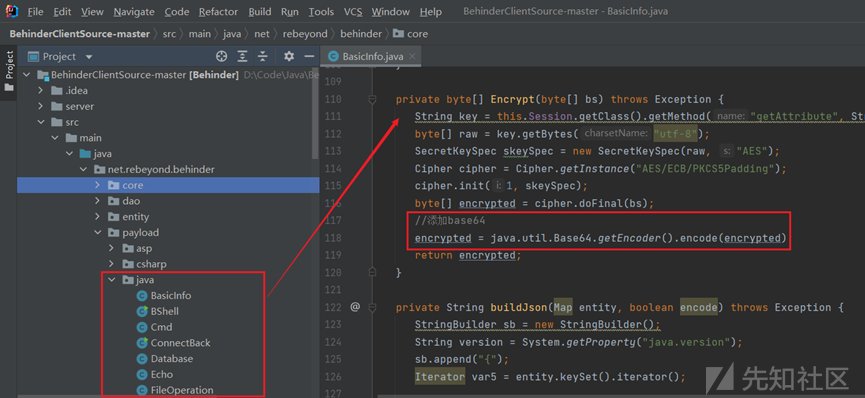The height and width of the screenshot is (398, 865).
Task: Close the BasicInfo.java tab
Action: pyautogui.click(x=413, y=56)
